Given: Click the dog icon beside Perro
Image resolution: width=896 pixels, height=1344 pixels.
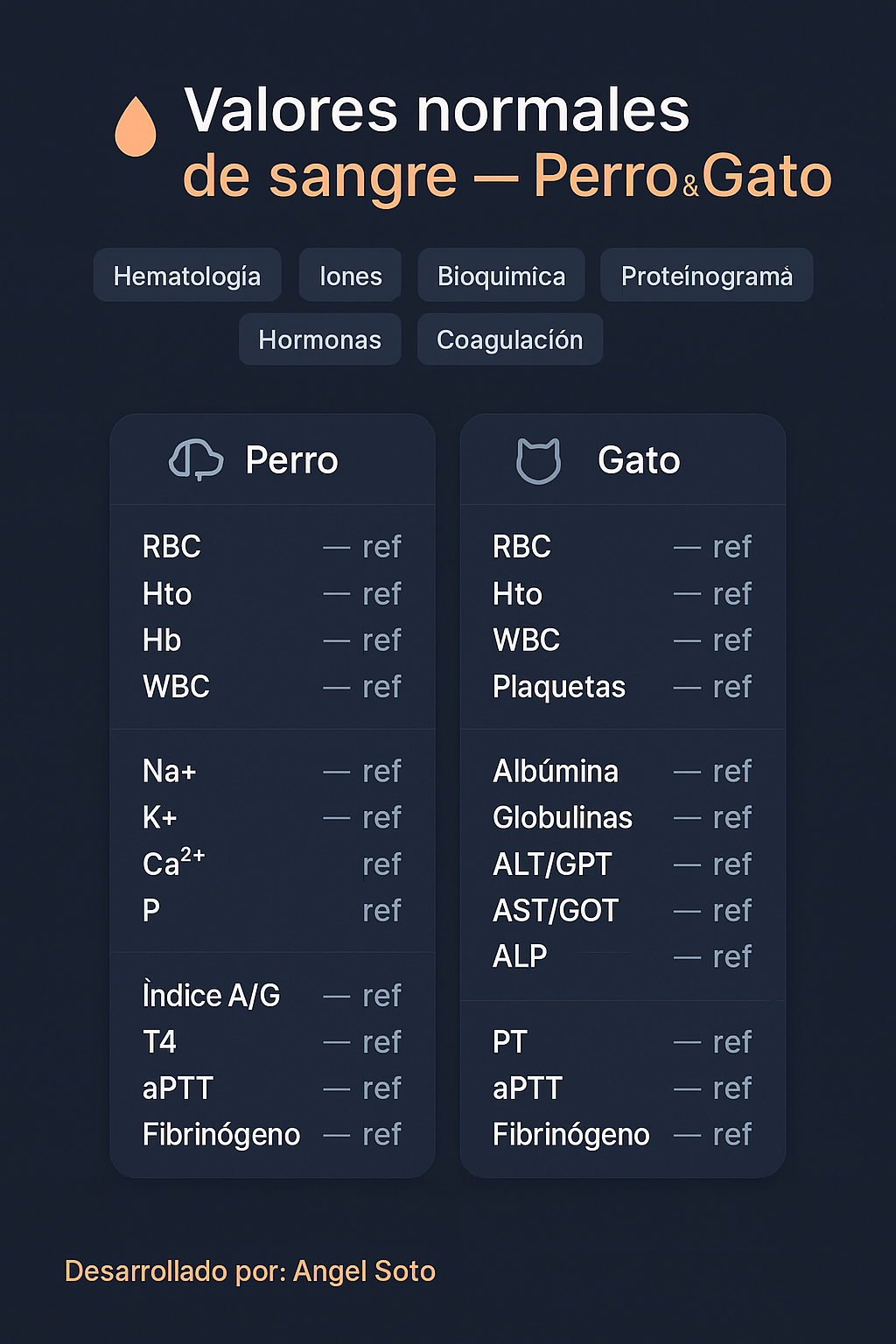Looking at the screenshot, I should (x=196, y=460).
